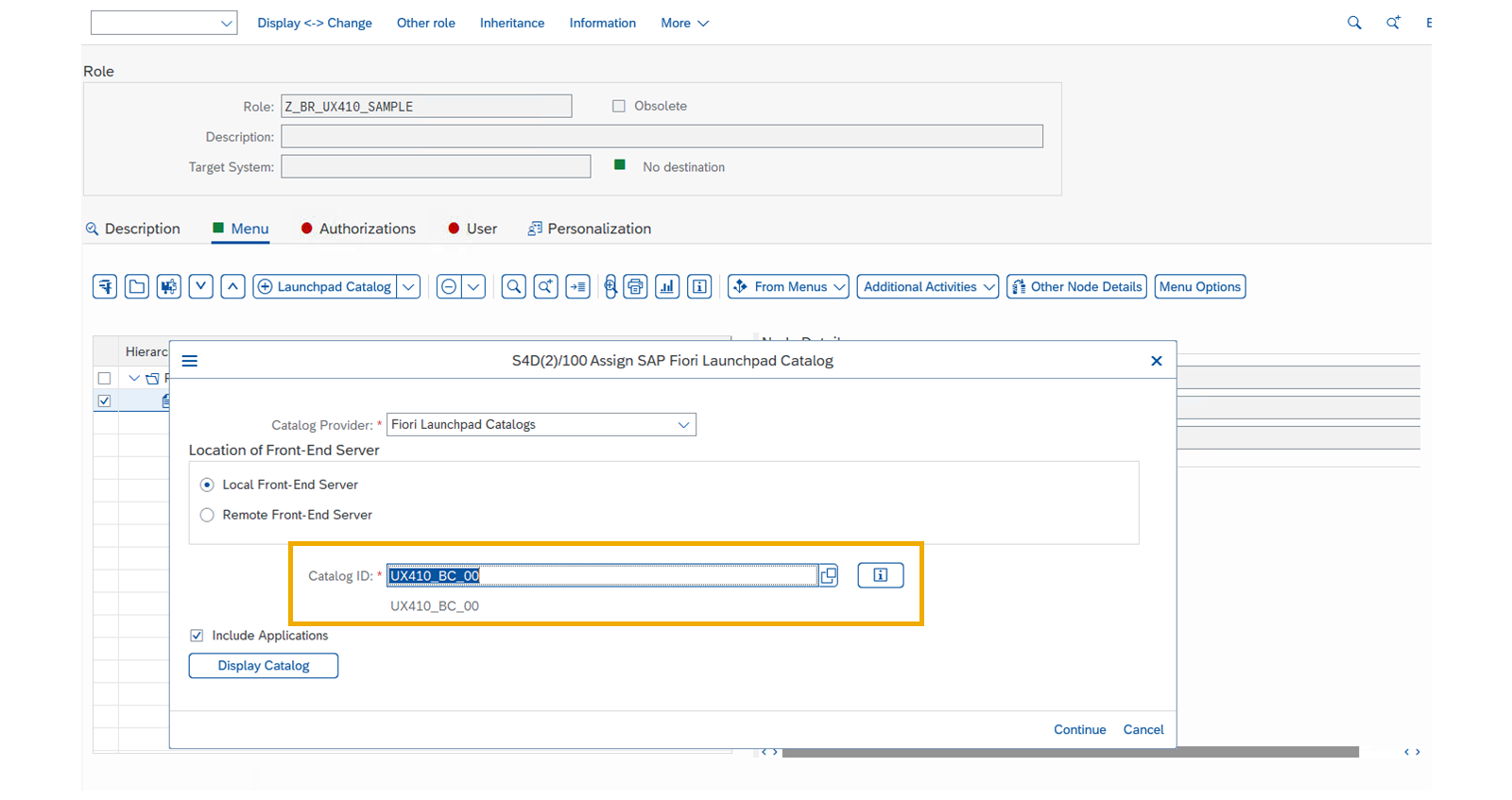
Task: Click the UX410_BC_00 text below Catalog ID
Action: 435,605
